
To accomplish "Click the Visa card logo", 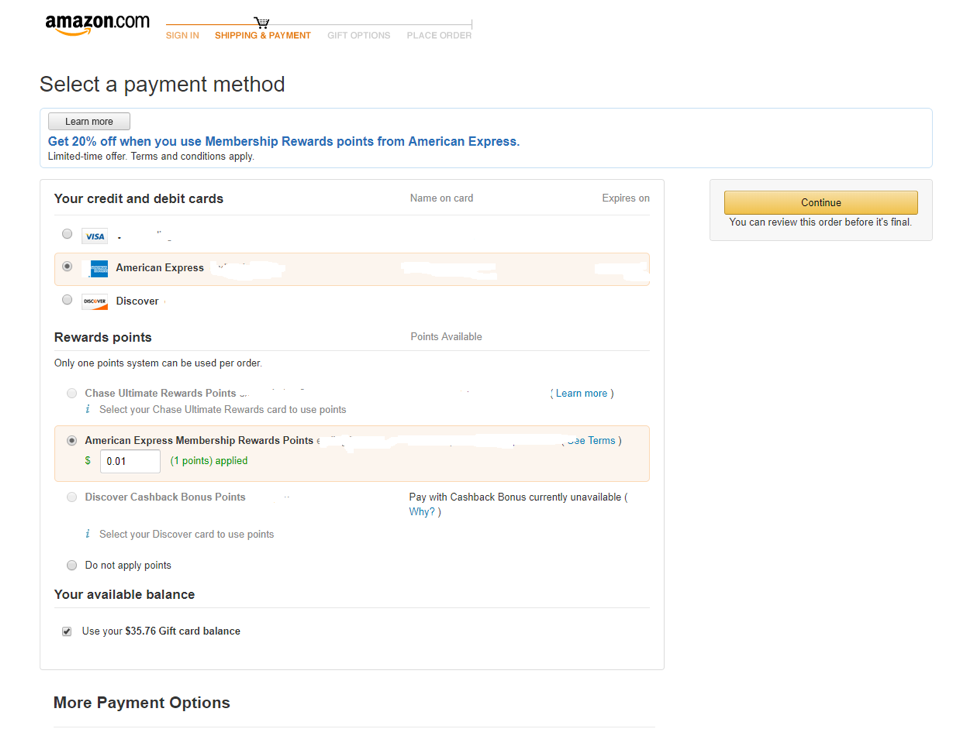I will point(95,236).
